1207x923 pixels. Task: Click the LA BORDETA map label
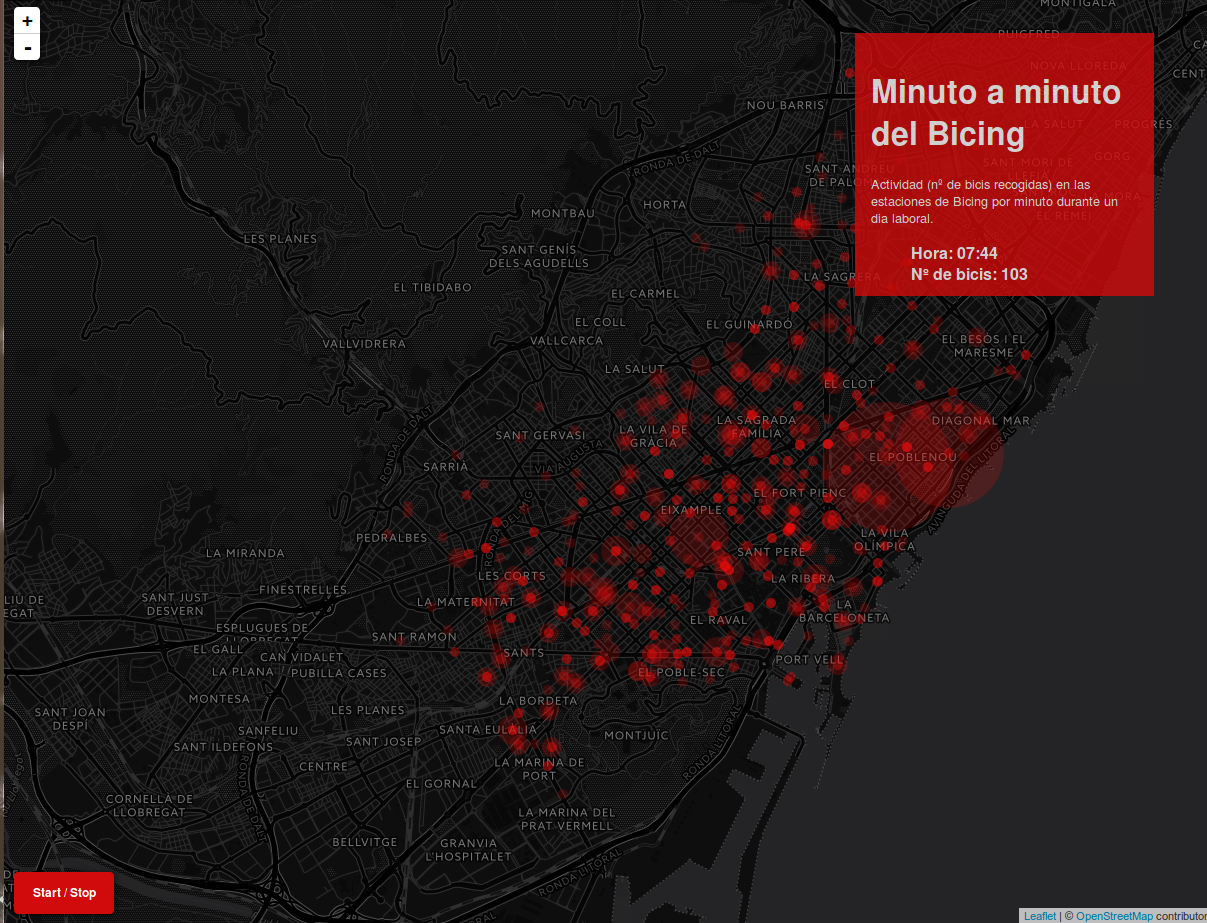[538, 701]
